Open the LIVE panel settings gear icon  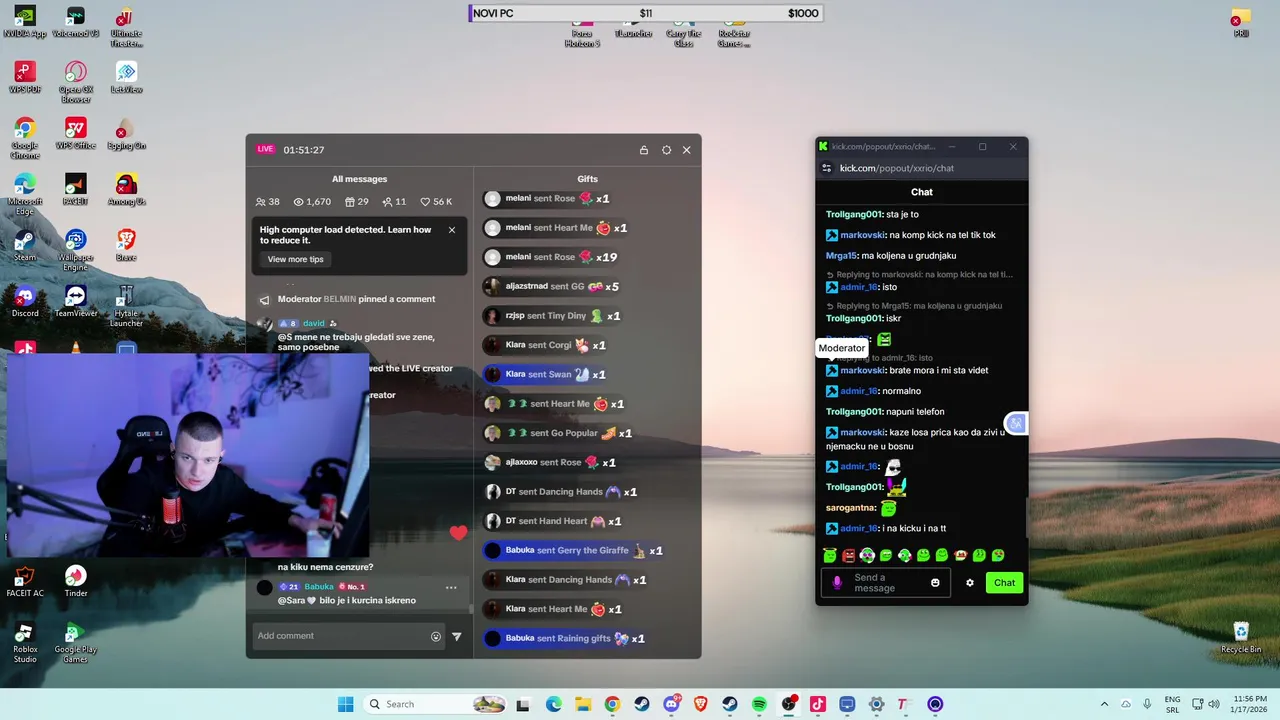click(x=667, y=150)
